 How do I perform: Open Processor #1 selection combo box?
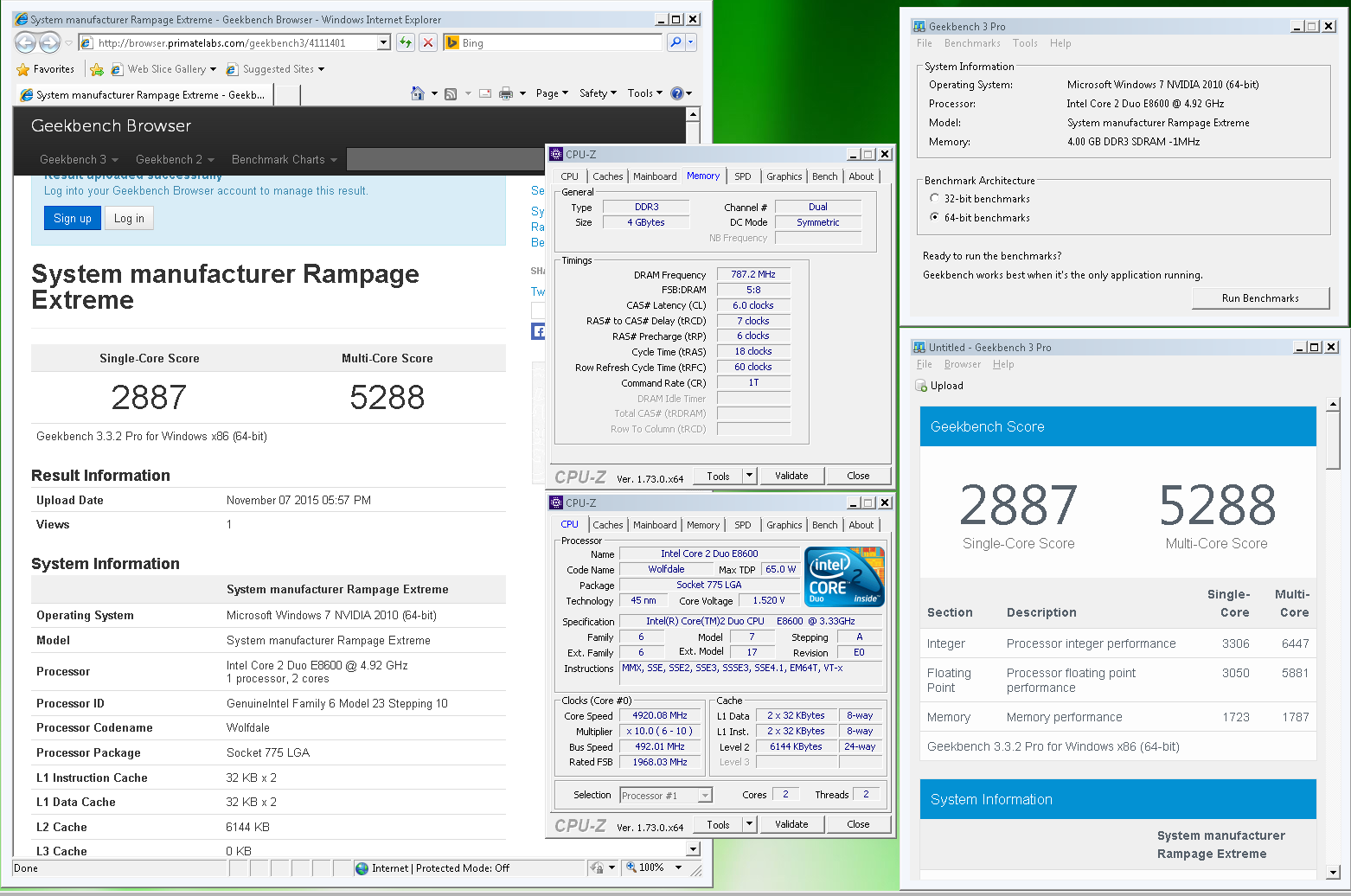665,795
